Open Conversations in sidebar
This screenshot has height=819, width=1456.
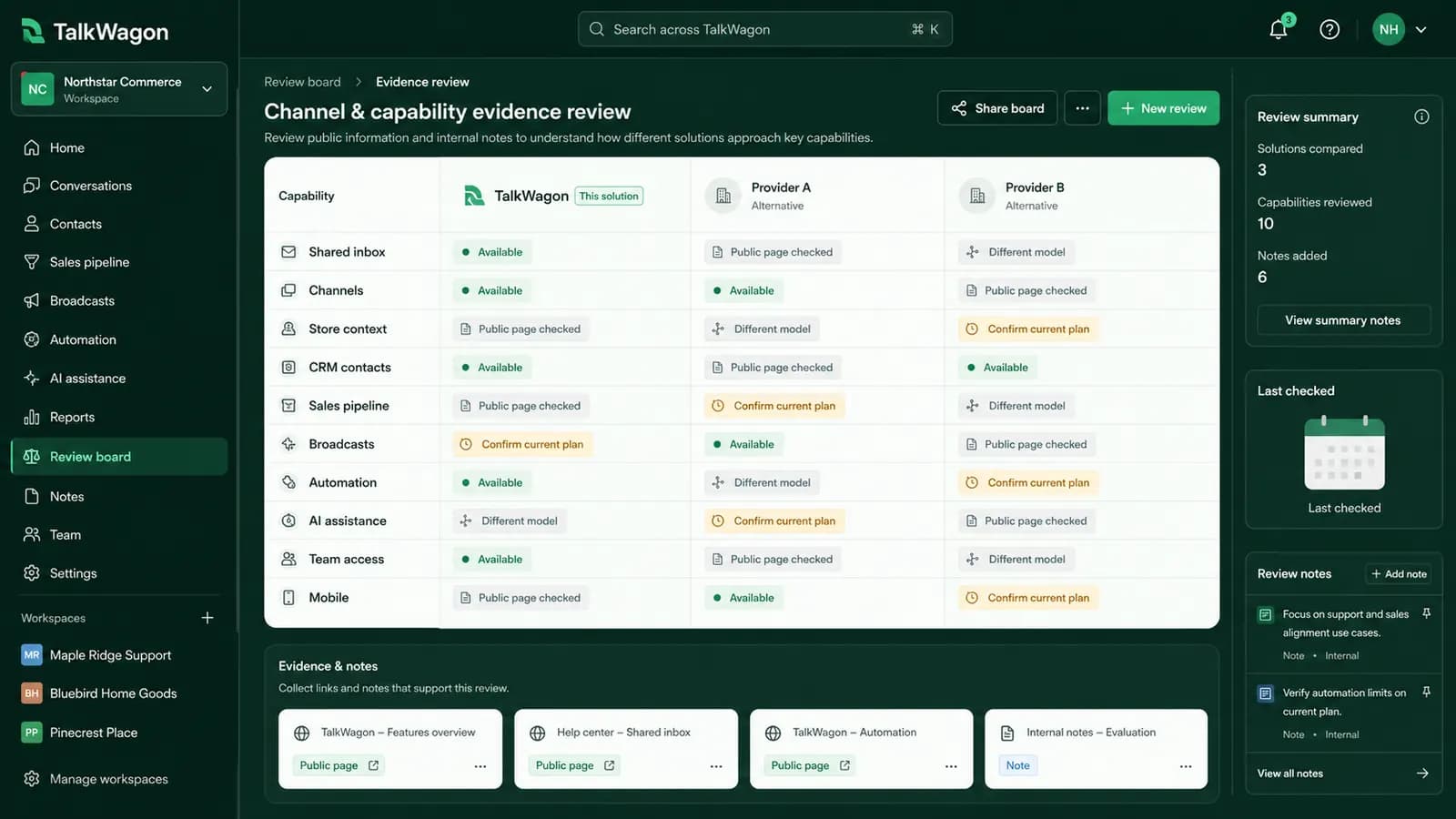click(x=119, y=186)
